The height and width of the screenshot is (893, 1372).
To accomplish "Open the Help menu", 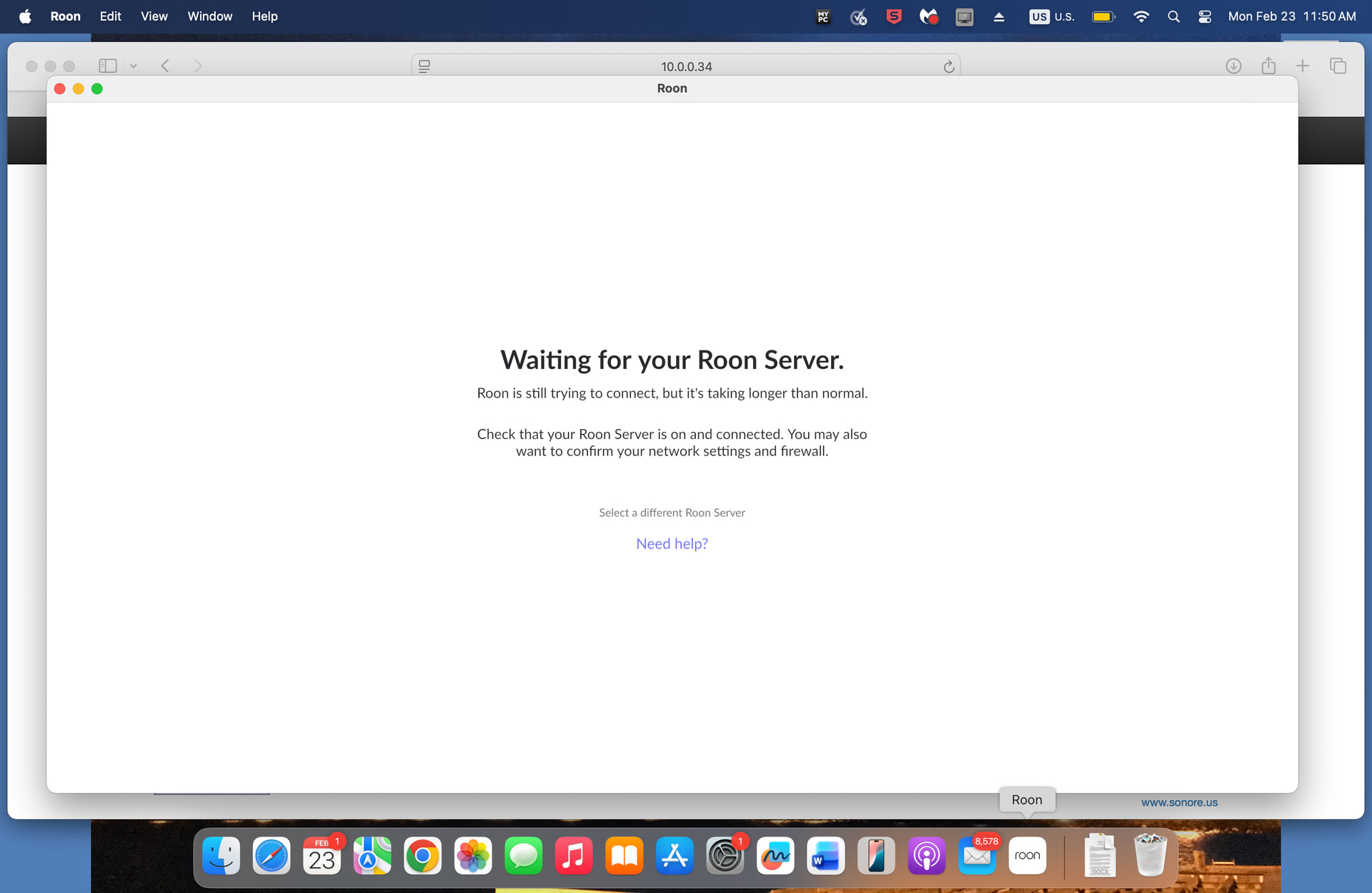I will tap(264, 16).
